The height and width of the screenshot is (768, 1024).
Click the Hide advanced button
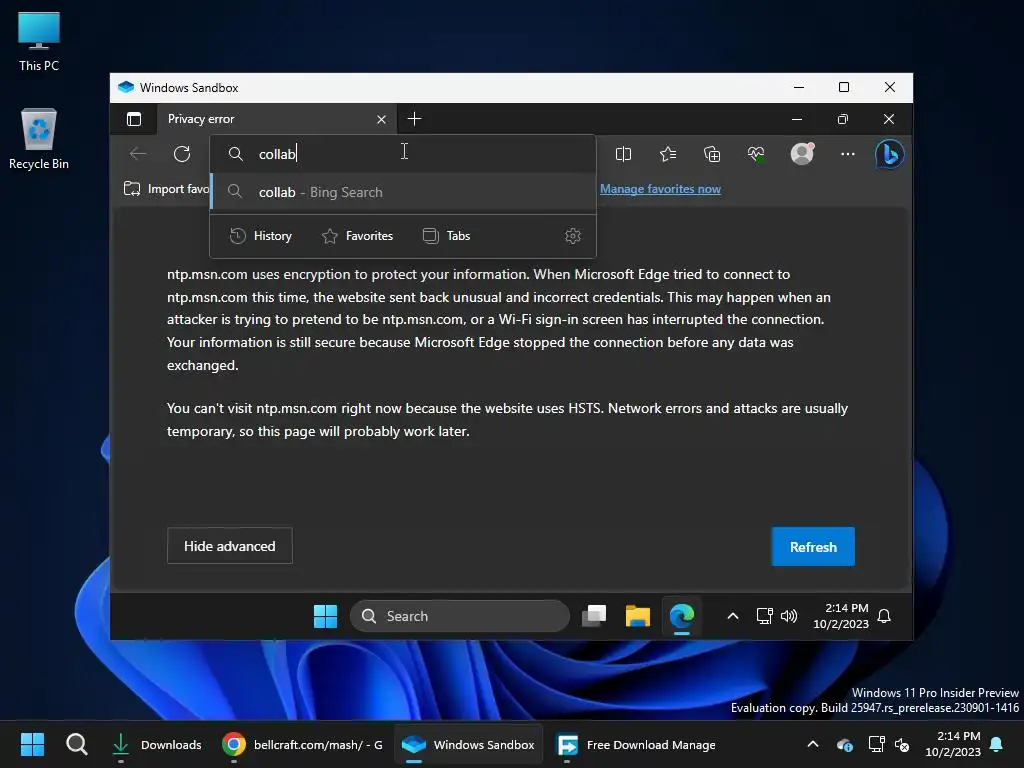230,546
